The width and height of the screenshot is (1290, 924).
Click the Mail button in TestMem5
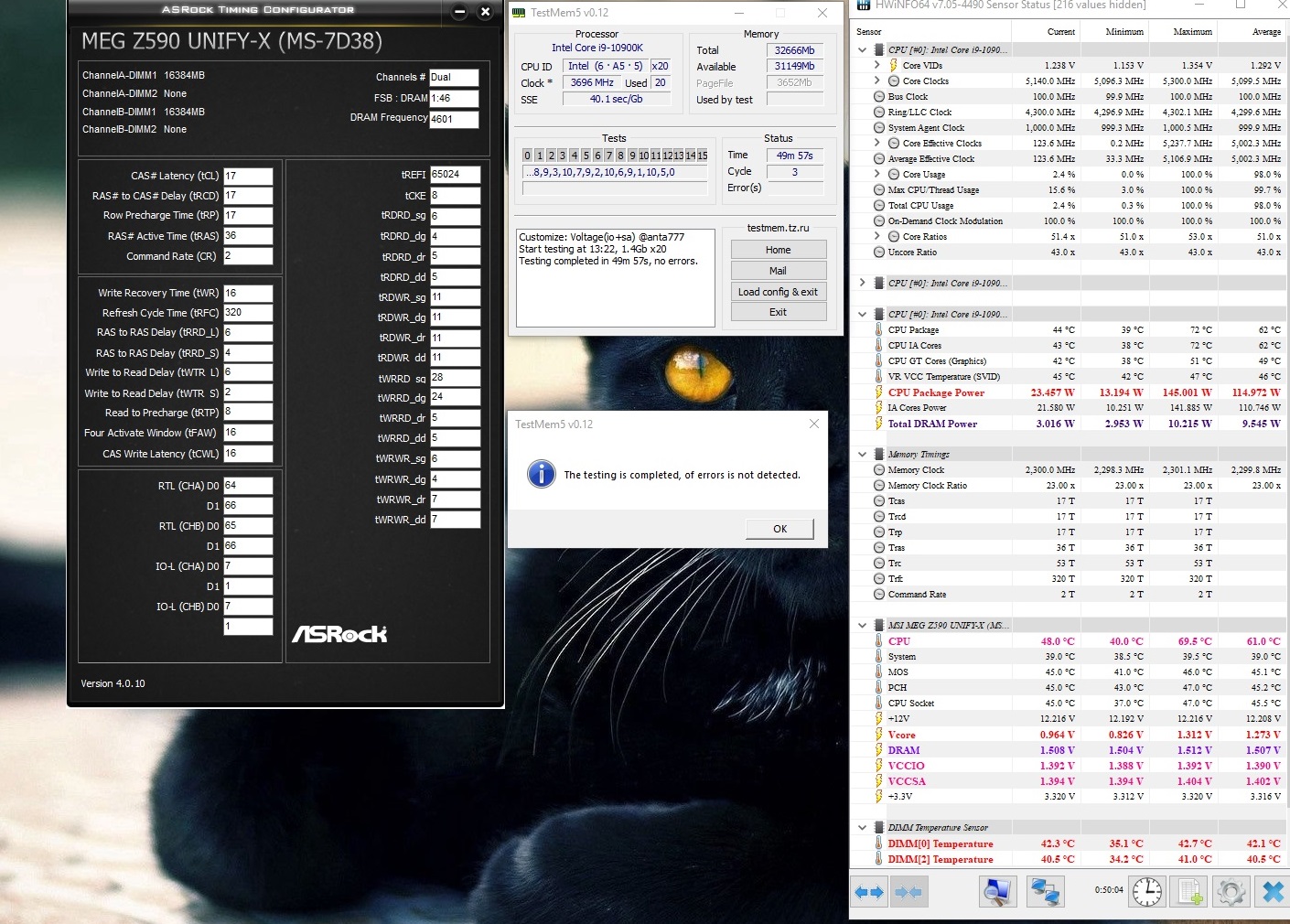(779, 271)
